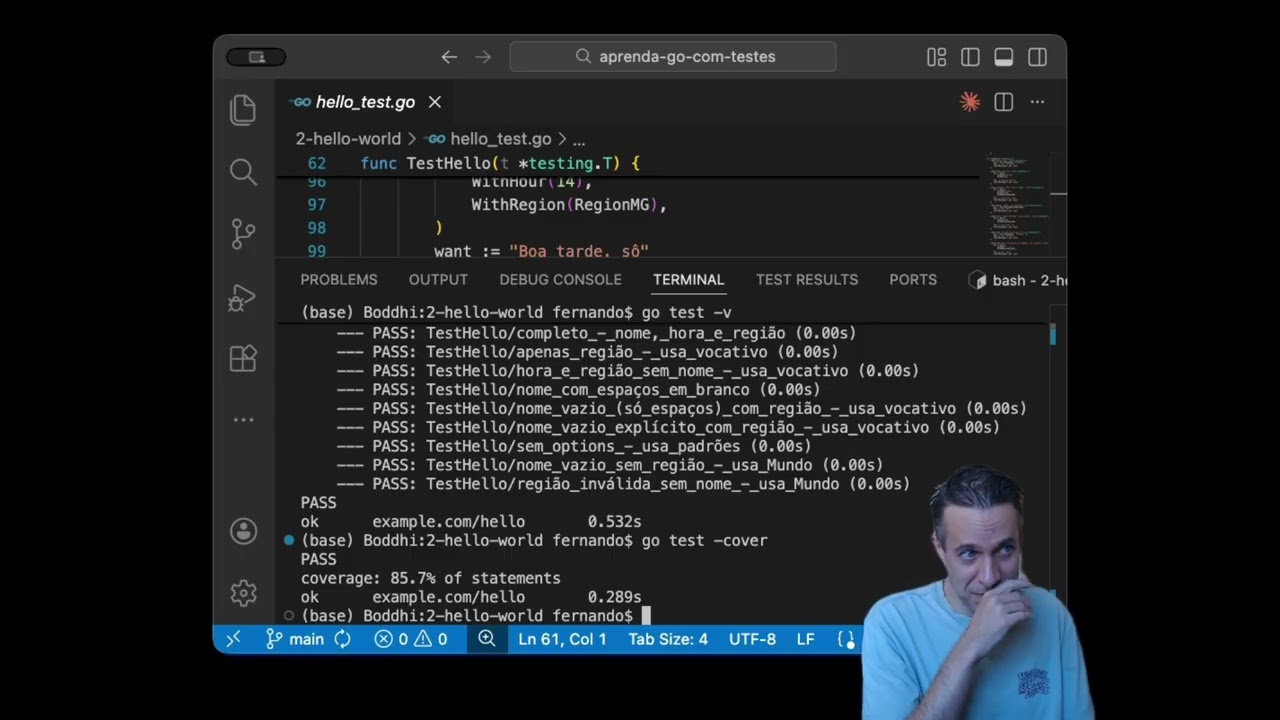The width and height of the screenshot is (1280, 720).
Task: Expand the breadcrumb ellipsis symbol path
Action: tap(579, 139)
